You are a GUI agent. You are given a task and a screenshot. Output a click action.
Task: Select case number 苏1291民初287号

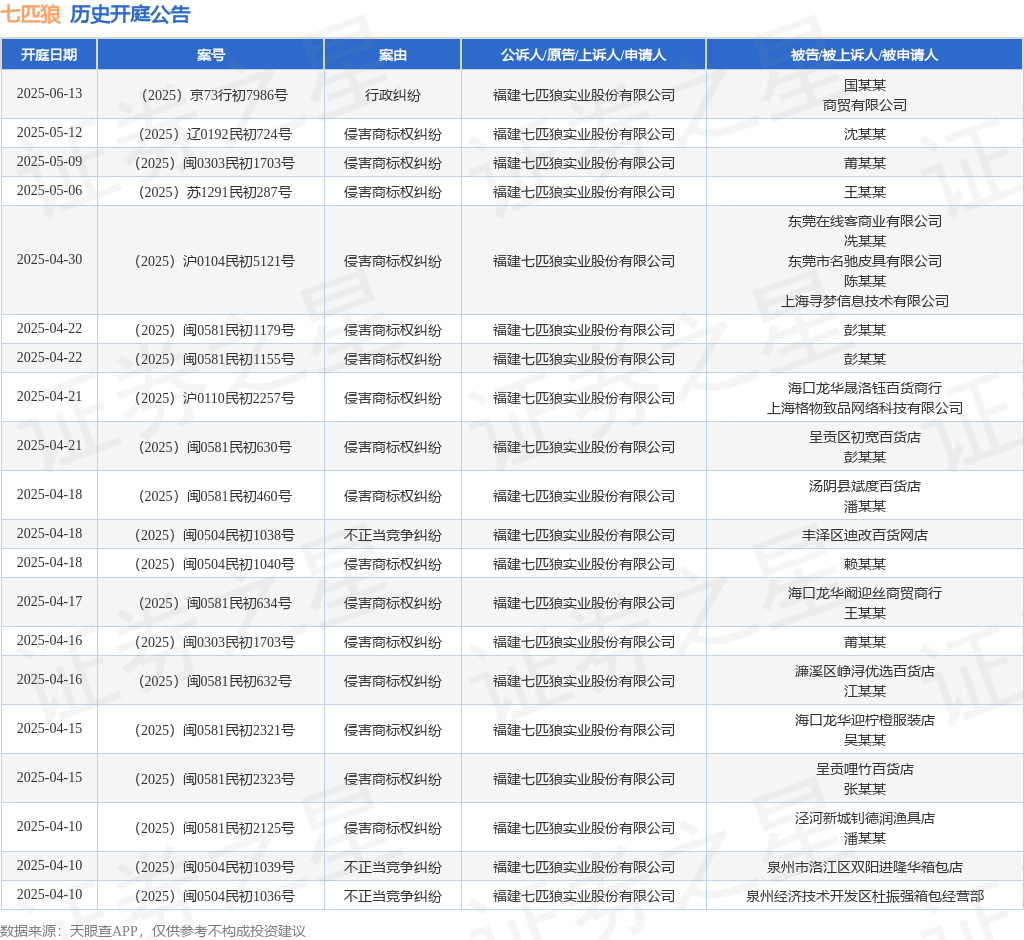pos(214,193)
